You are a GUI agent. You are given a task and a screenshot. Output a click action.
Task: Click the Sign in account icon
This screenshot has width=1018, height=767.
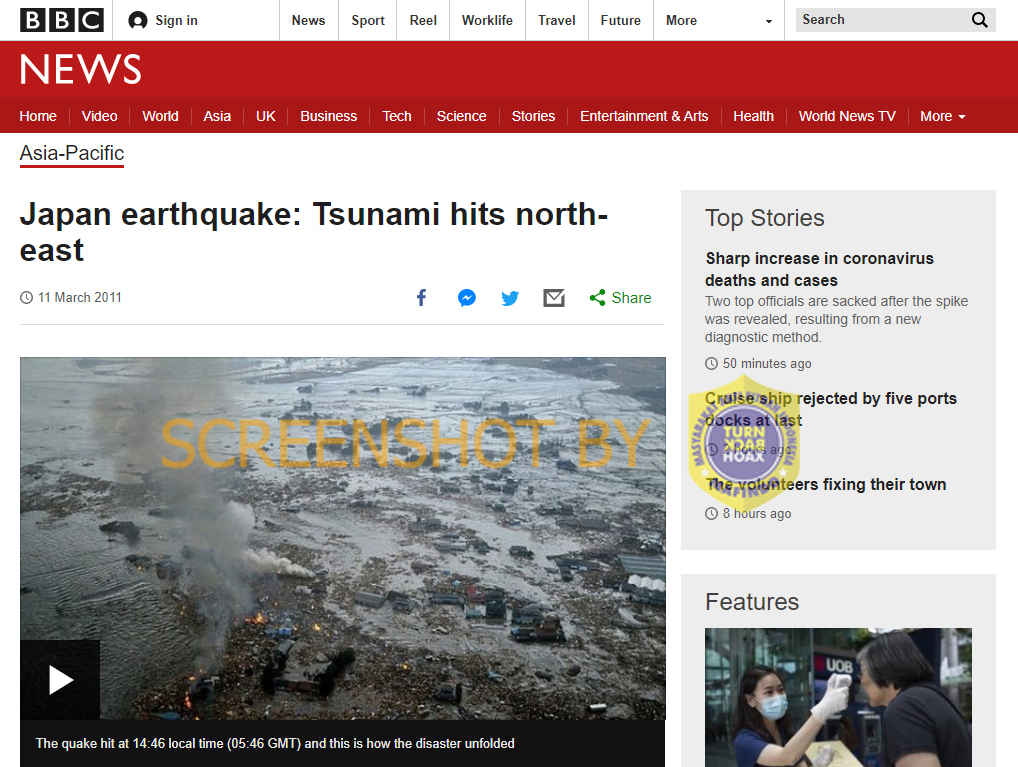point(138,21)
